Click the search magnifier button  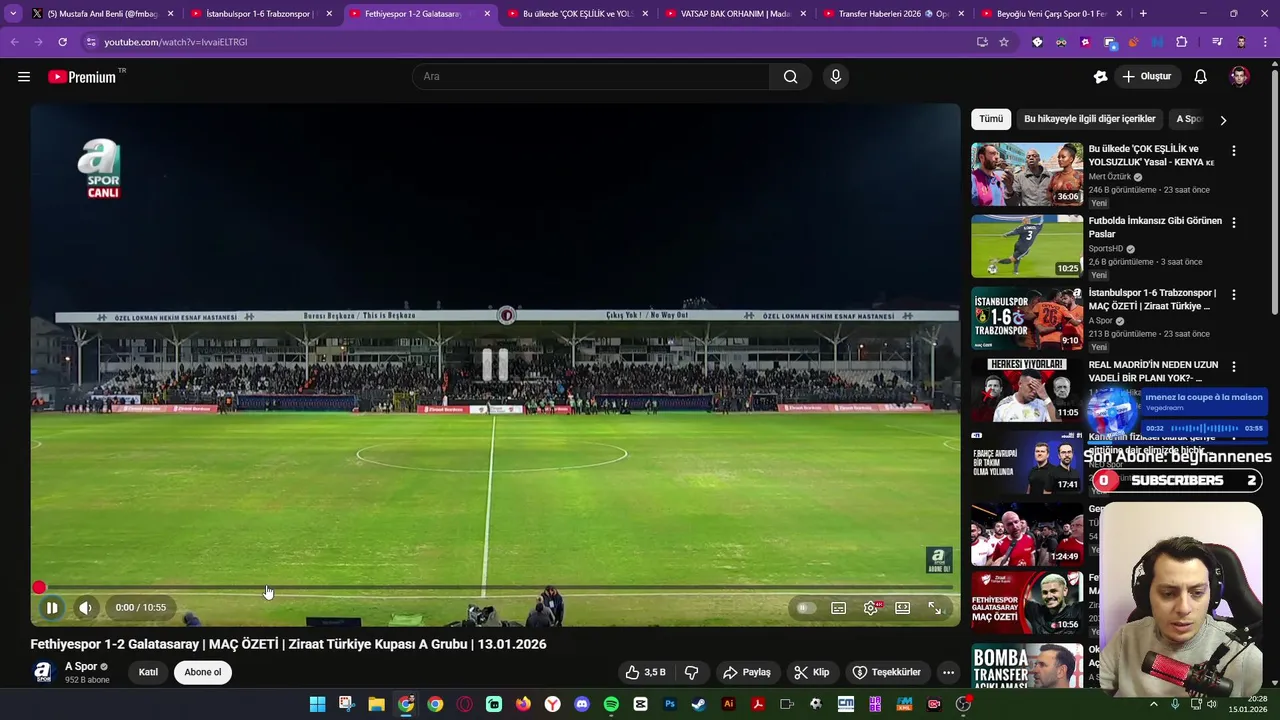pyautogui.click(x=790, y=77)
